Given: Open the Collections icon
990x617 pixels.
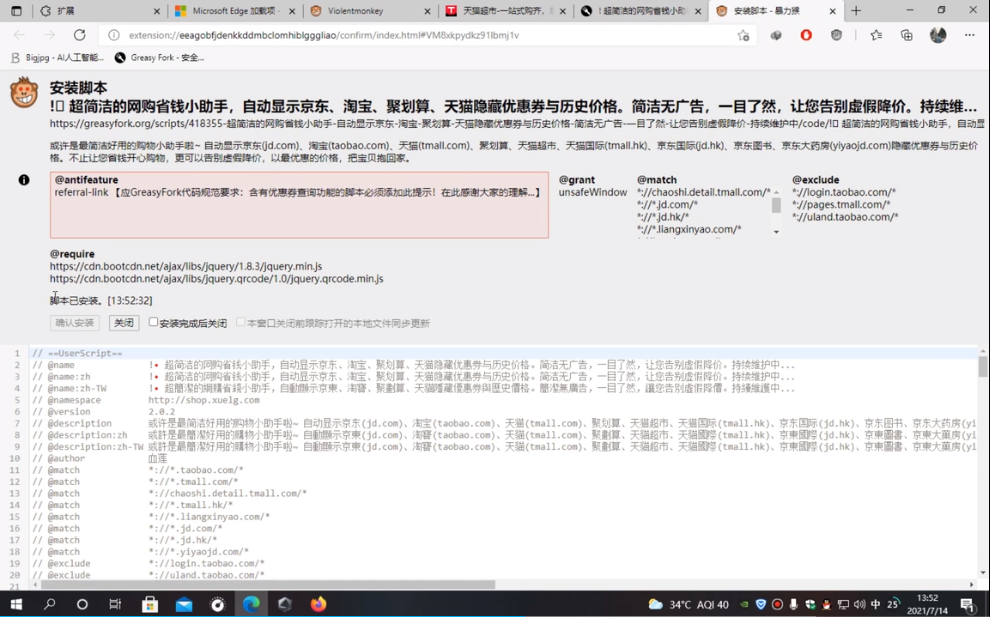Looking at the screenshot, I should pyautogui.click(x=907, y=35).
